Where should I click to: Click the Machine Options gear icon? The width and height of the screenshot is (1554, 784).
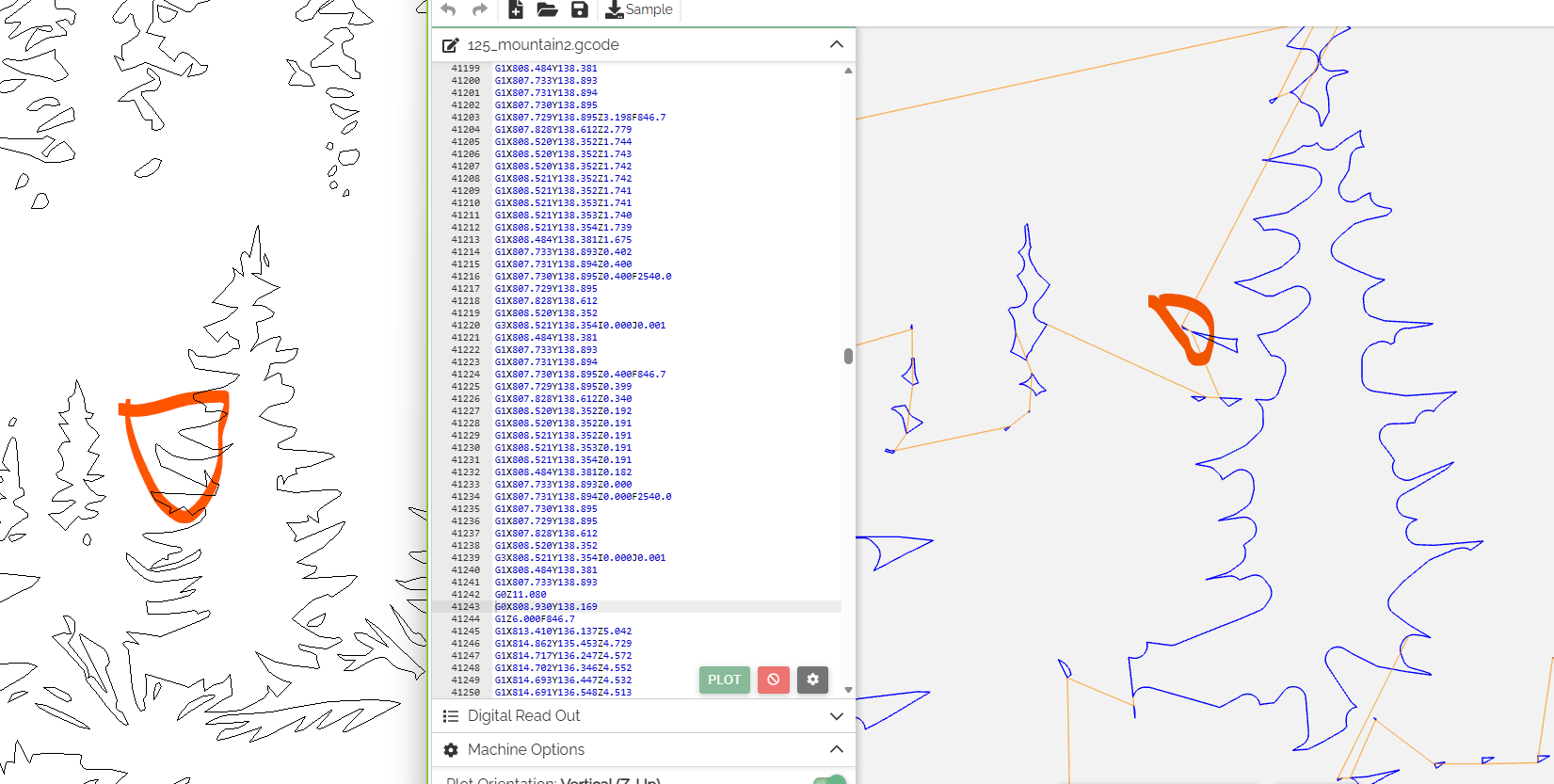pyautogui.click(x=451, y=750)
